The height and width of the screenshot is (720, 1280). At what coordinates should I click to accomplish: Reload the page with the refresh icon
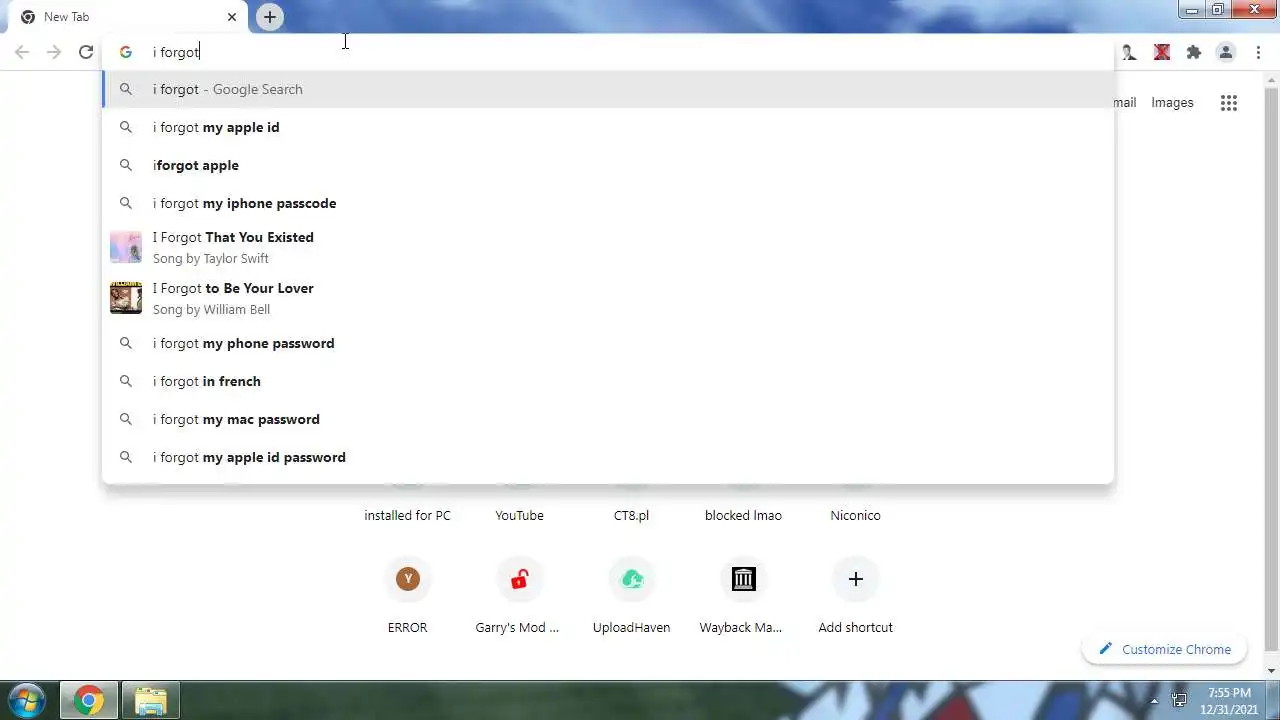coord(86,52)
